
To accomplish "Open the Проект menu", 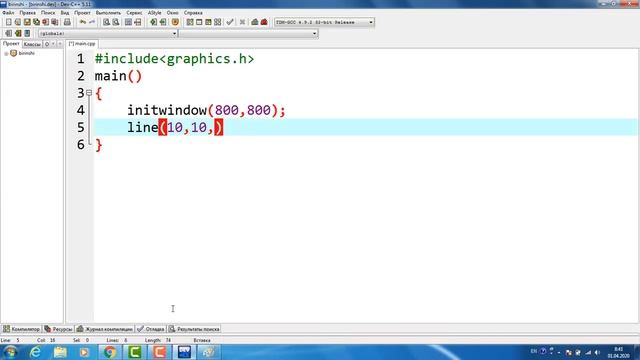I will (82, 13).
